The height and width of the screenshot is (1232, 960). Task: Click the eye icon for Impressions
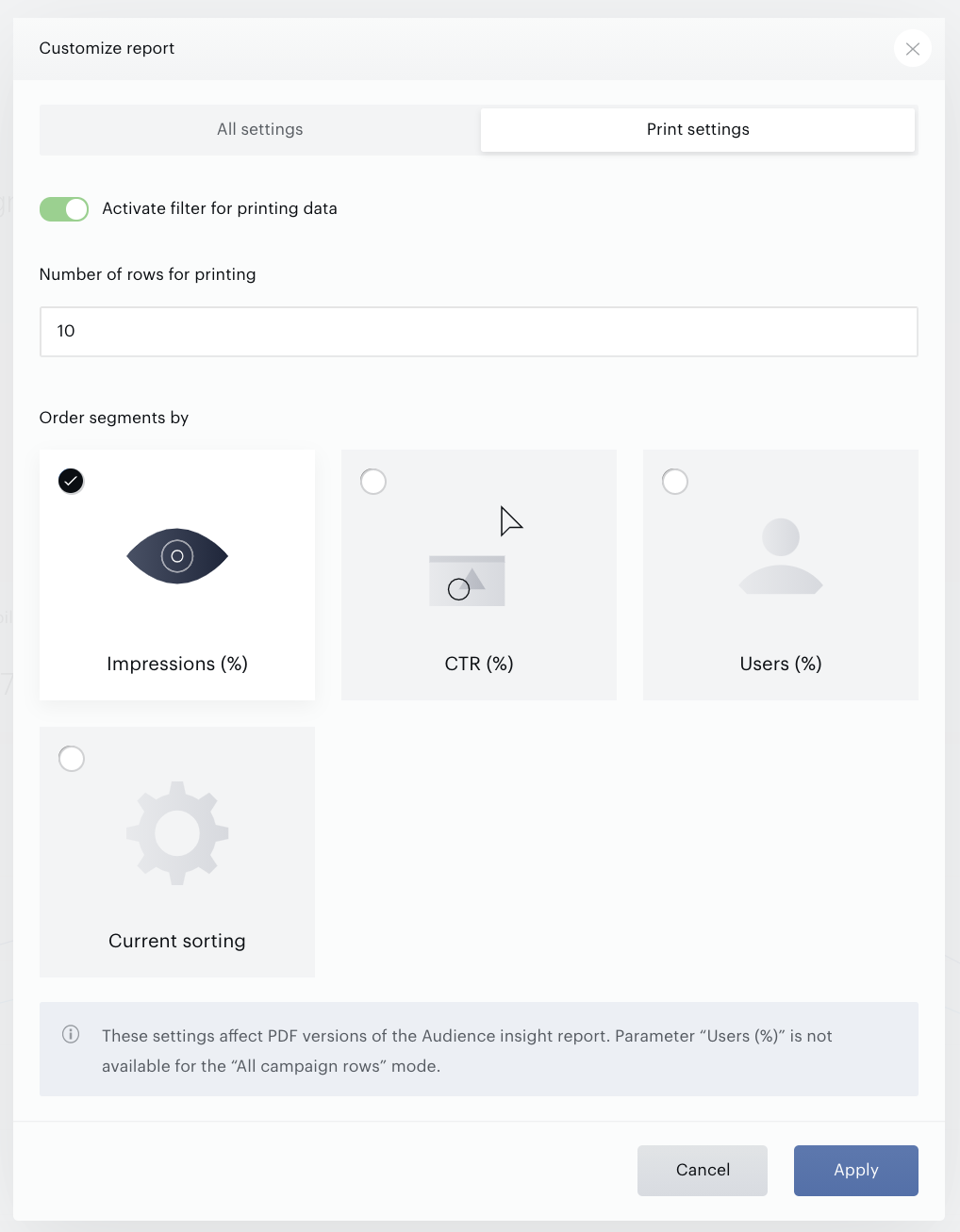coord(177,556)
